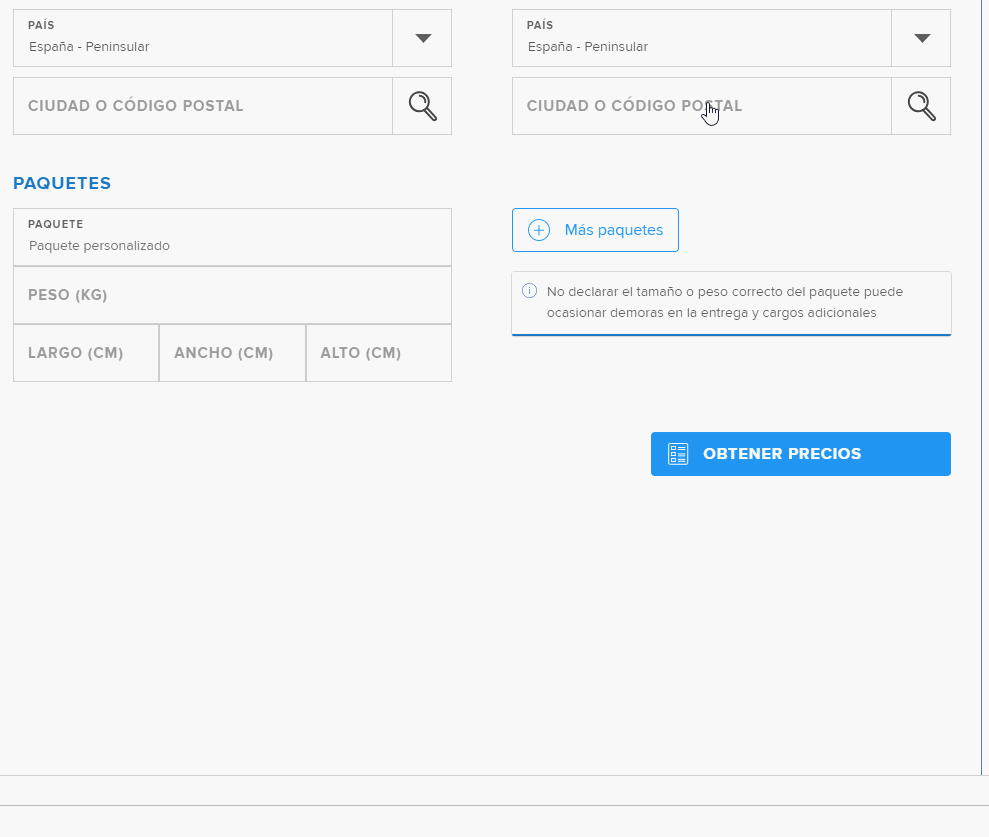Open the Paquete personalizado selector

pos(232,237)
